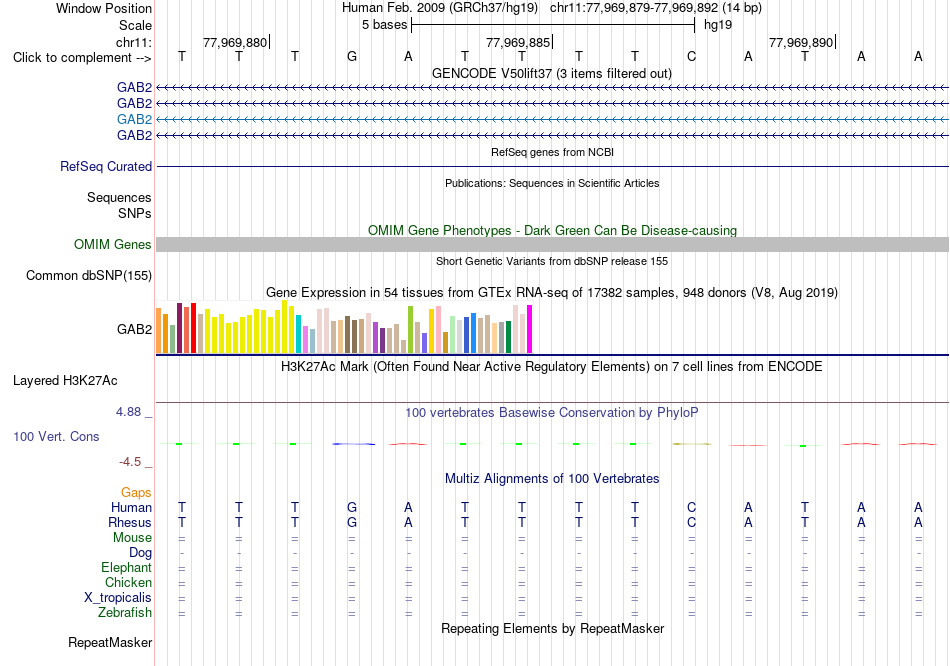
Task: Click the SNPs track label
Action: (135, 213)
